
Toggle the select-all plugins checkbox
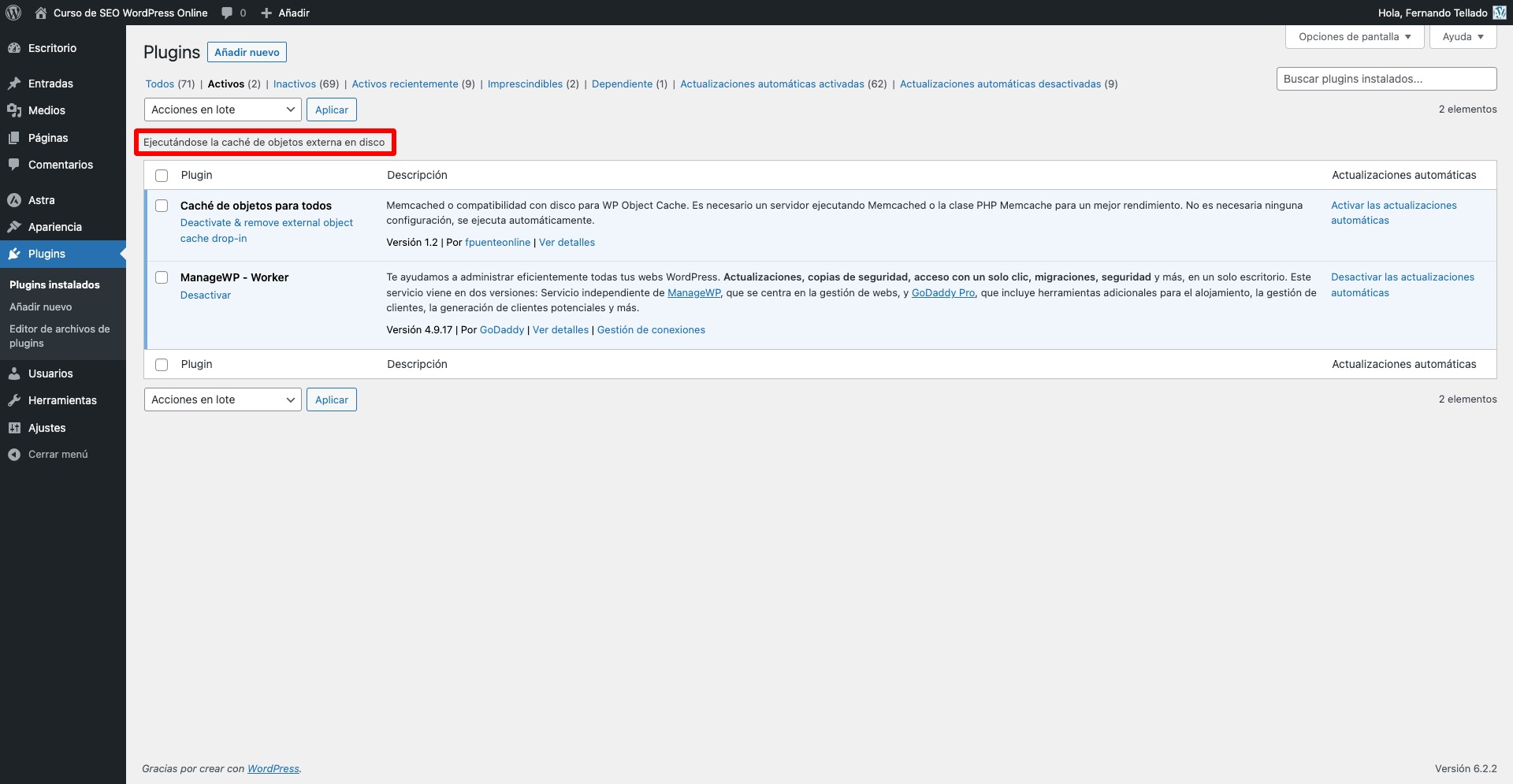click(x=162, y=175)
